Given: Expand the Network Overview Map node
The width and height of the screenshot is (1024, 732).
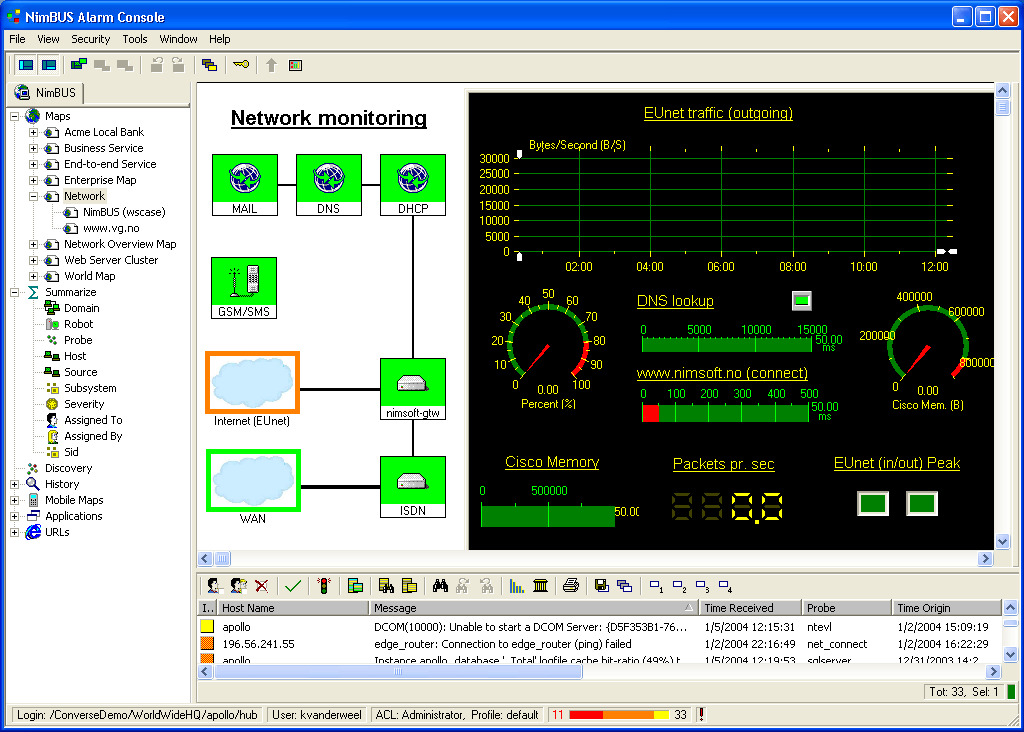Looking at the screenshot, I should (x=33, y=244).
